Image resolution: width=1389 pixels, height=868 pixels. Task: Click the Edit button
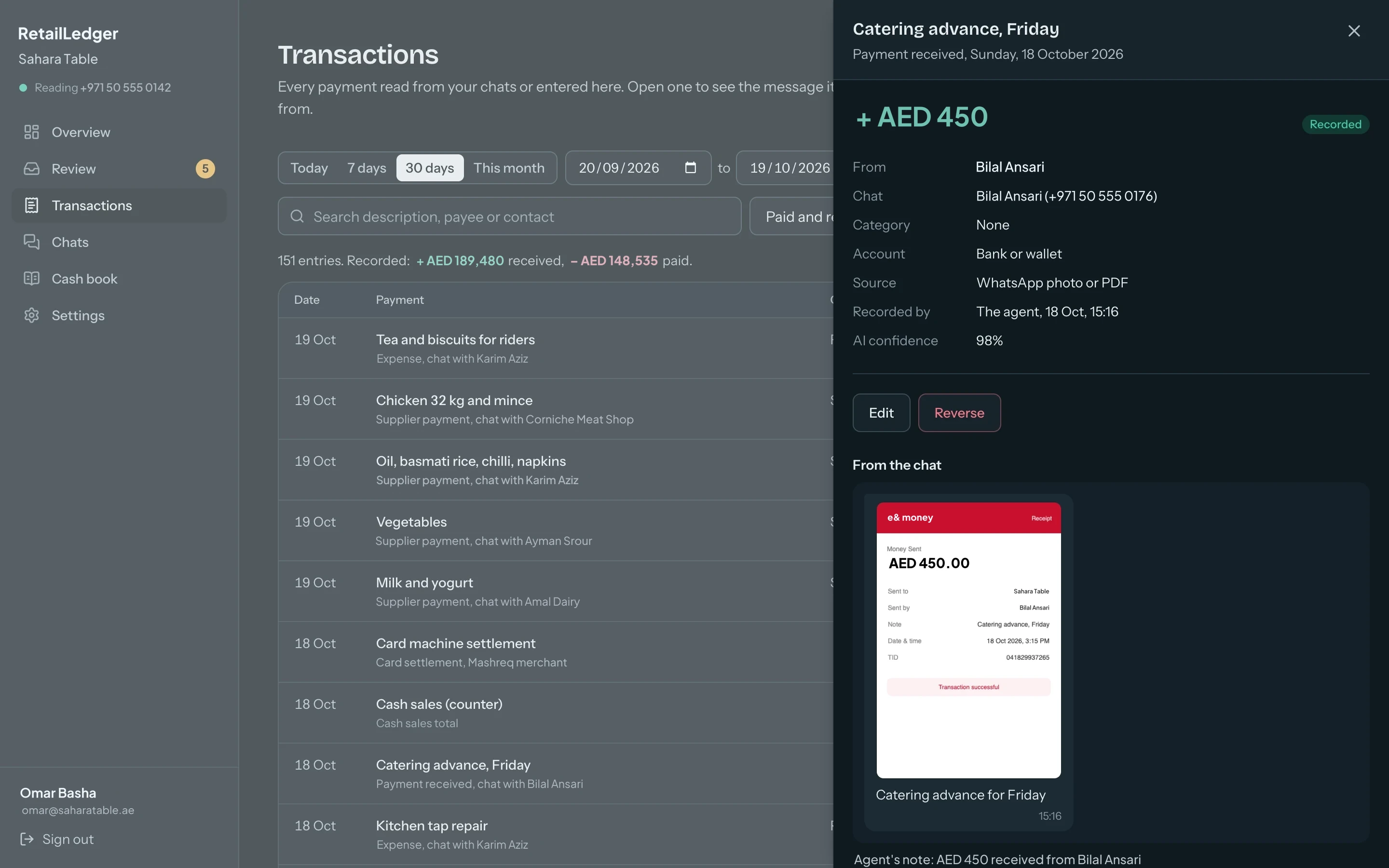(881, 413)
